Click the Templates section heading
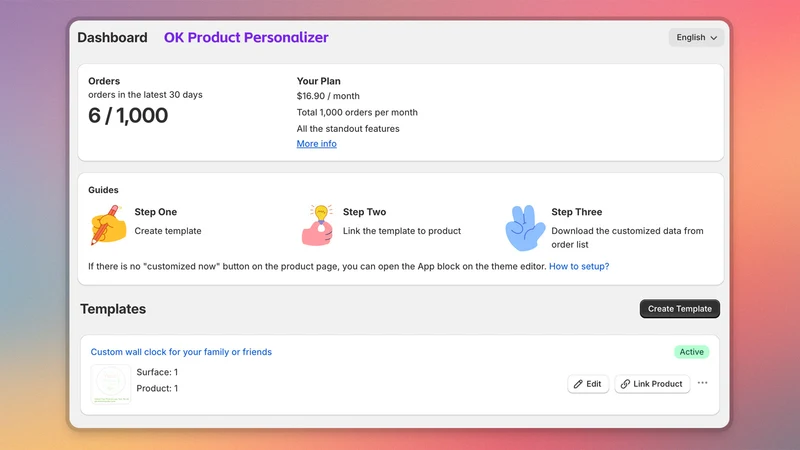Viewport: 800px width, 450px height. tap(113, 309)
